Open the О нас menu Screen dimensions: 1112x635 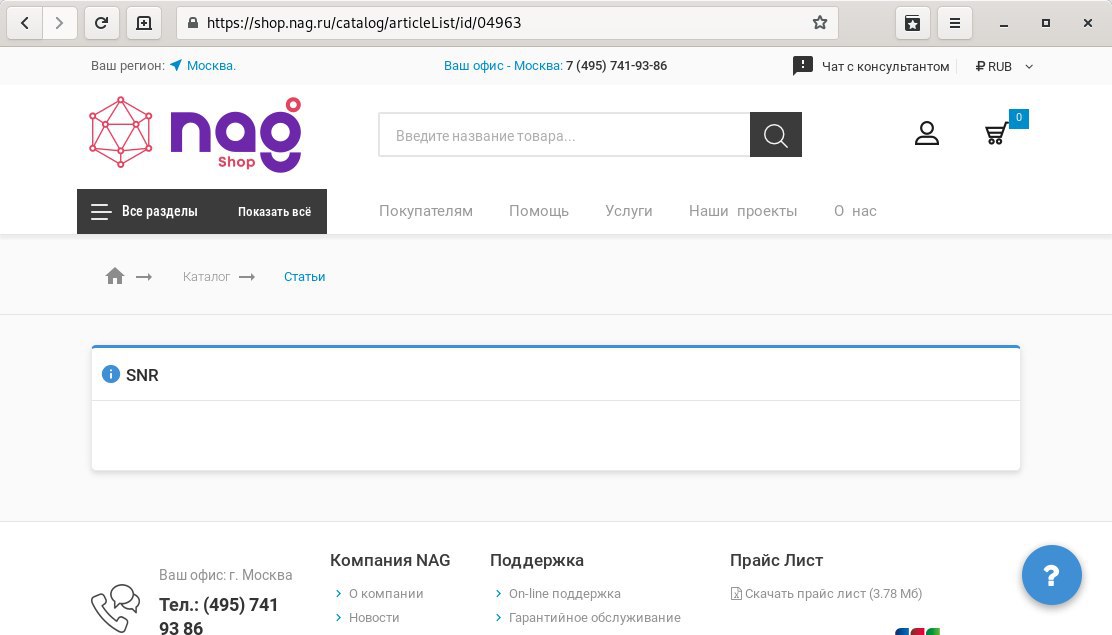tap(855, 211)
